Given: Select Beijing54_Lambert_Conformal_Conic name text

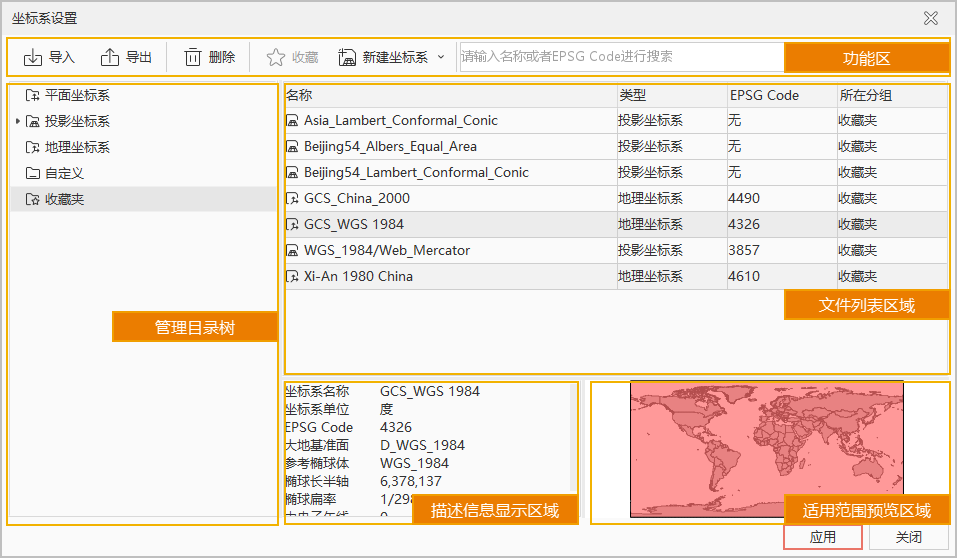Looking at the screenshot, I should 416,173.
